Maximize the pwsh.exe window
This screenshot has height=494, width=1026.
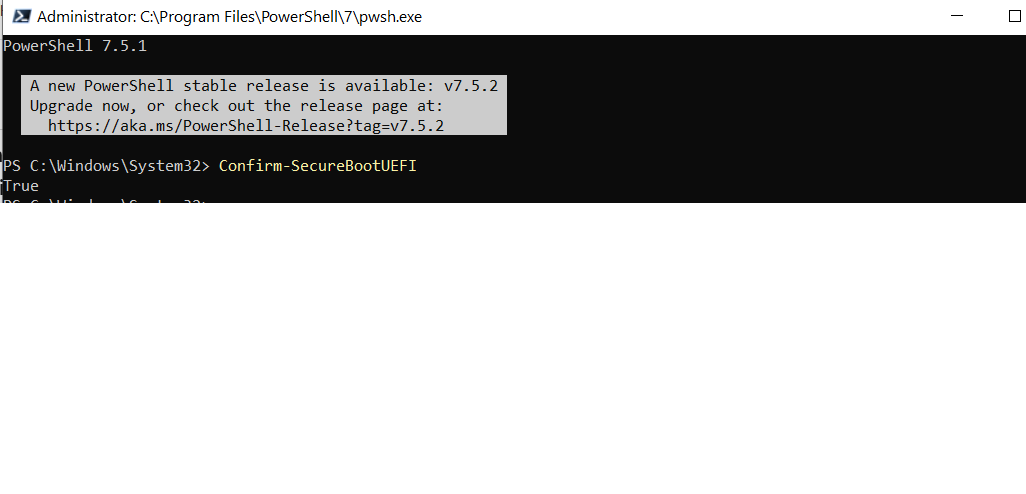[x=1014, y=17]
